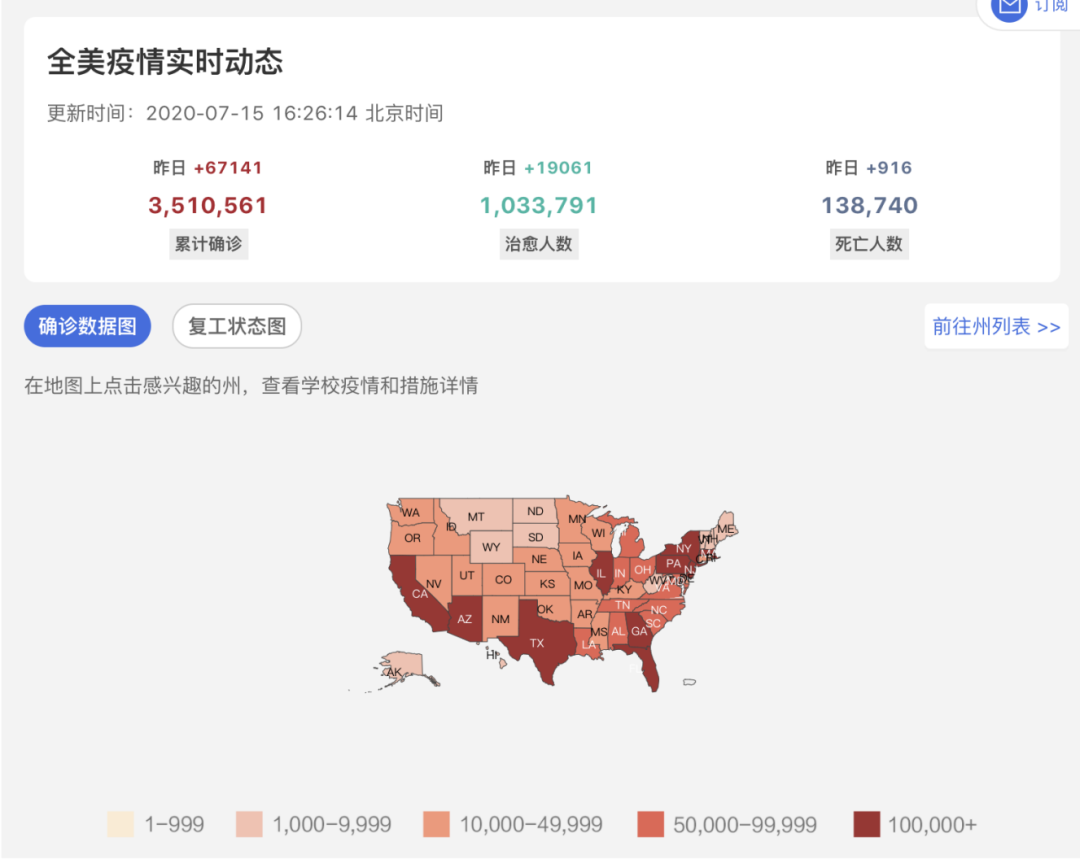The height and width of the screenshot is (868, 1080).
Task: Choose Arizona (AZ) on the map
Action: click(x=464, y=619)
